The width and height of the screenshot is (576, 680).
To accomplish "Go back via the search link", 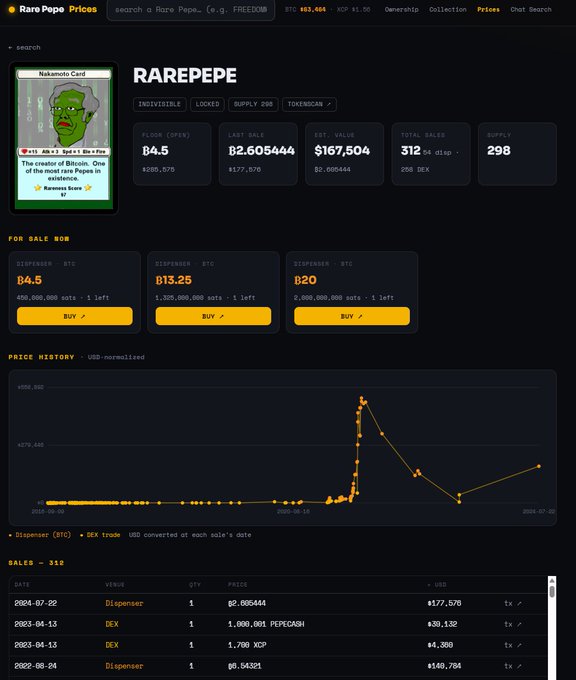I will click(24, 47).
